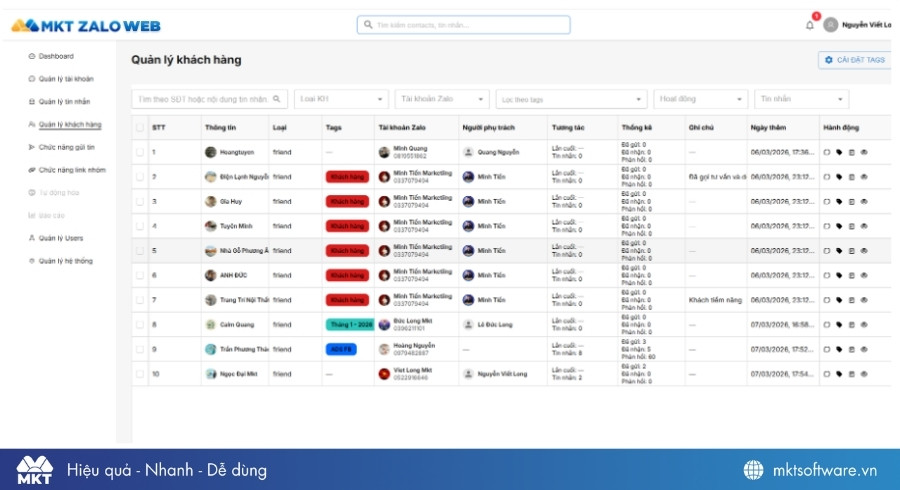Screen dimensions: 900x490
Task: Expand the Tài khoản Zalo dropdown
Action: tap(441, 99)
